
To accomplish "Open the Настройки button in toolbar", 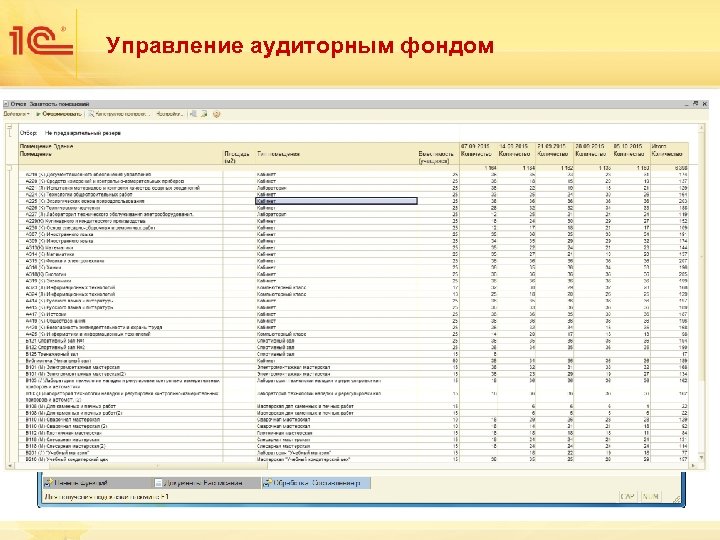I will pos(170,114).
